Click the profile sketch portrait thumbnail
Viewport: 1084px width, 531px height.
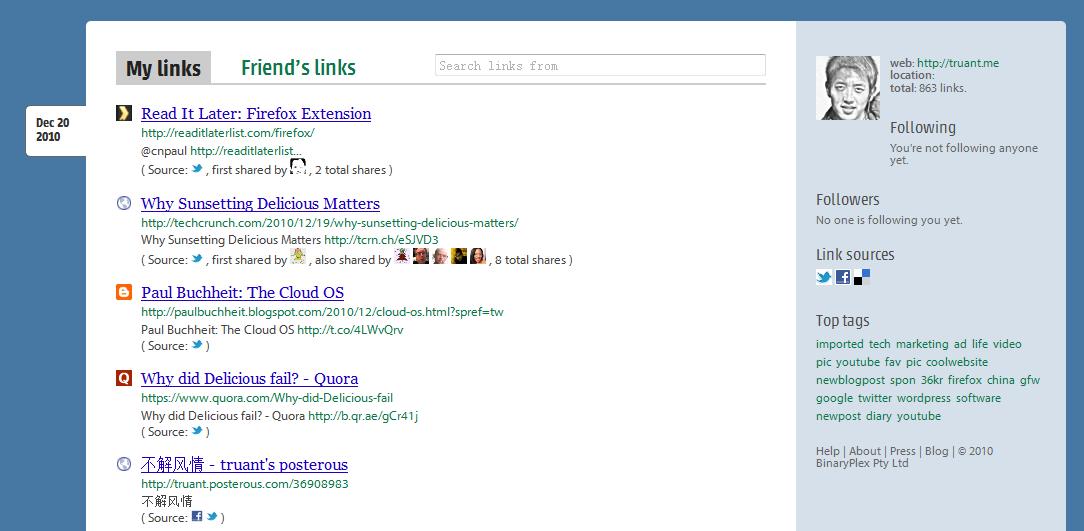848,88
